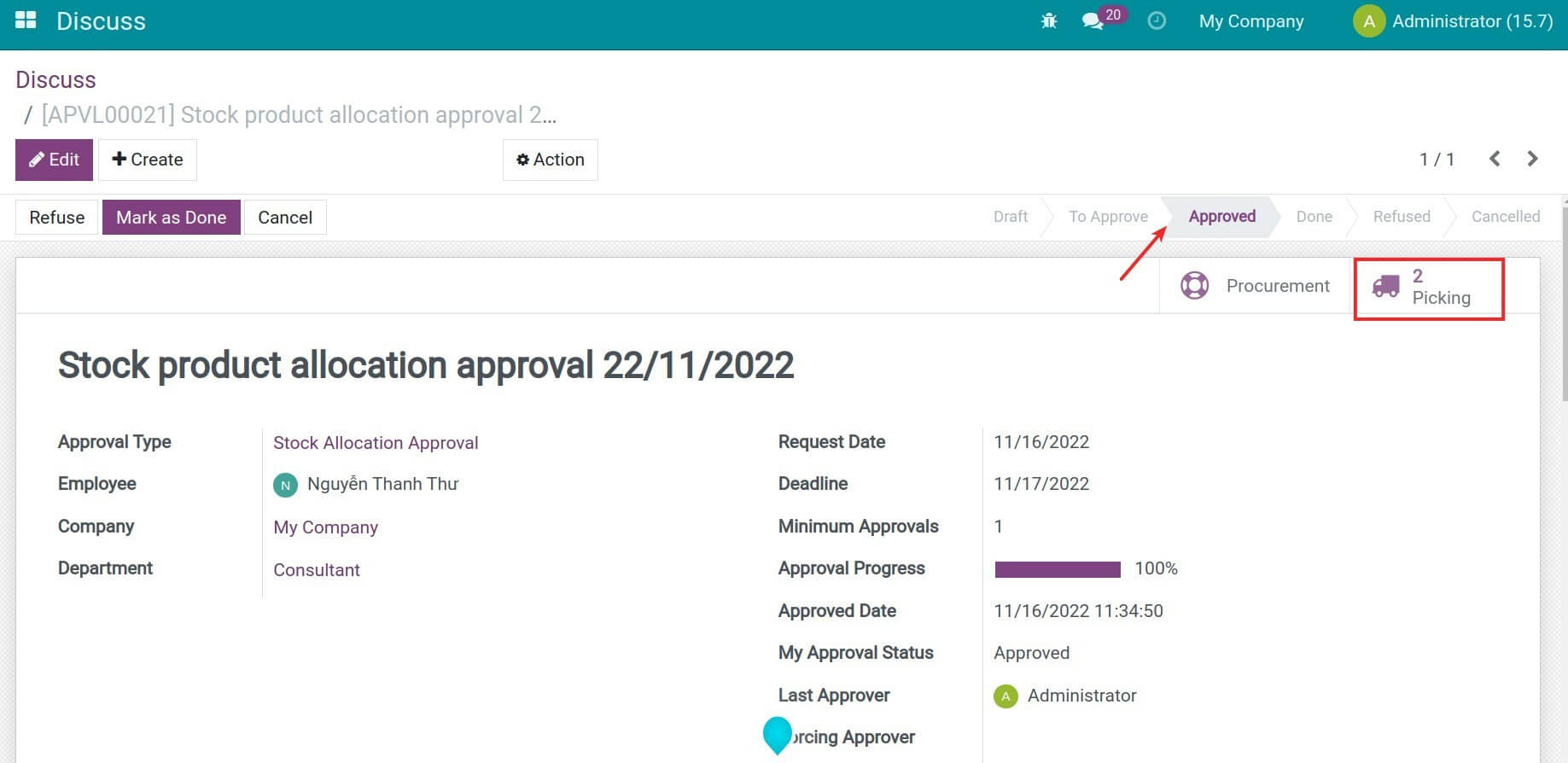Open the Picking truck smart button

(1428, 287)
